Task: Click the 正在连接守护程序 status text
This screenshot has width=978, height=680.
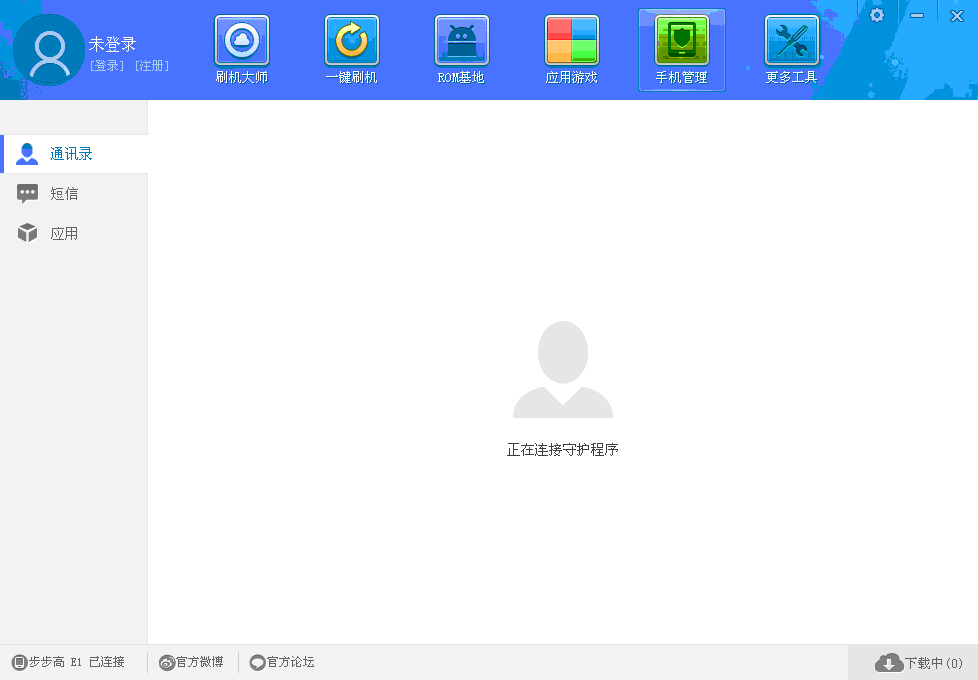Action: [563, 450]
